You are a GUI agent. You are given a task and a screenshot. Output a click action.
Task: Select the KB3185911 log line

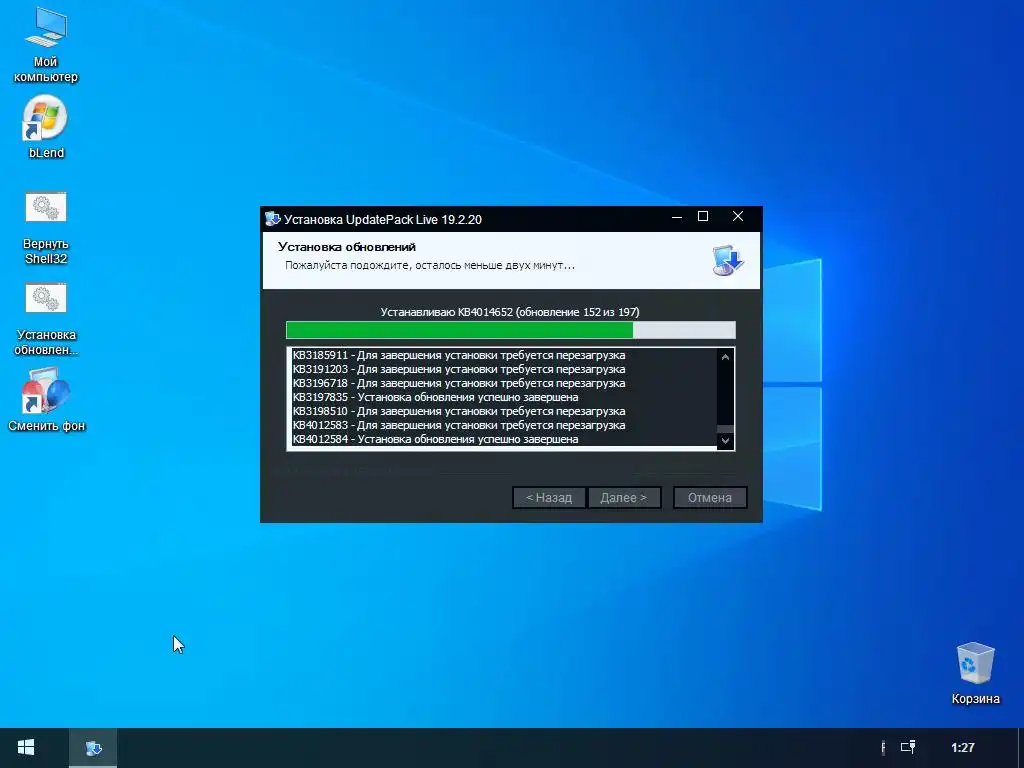(x=458, y=355)
